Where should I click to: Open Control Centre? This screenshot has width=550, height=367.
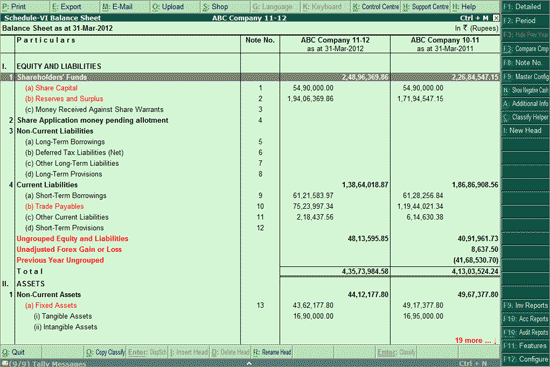point(376,7)
